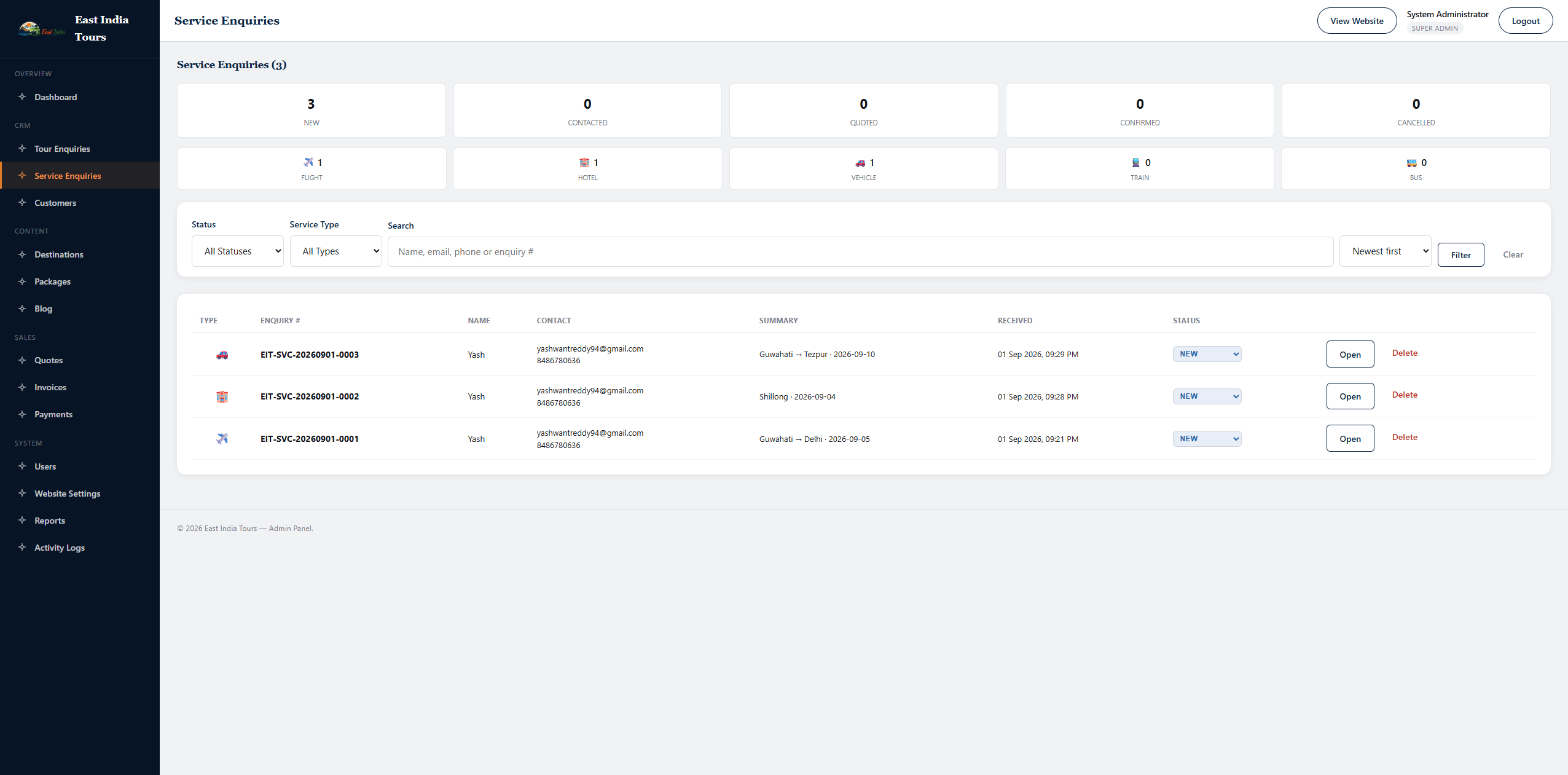Image resolution: width=1568 pixels, height=775 pixels.
Task: Open the Newest first sort dropdown
Action: [1385, 251]
